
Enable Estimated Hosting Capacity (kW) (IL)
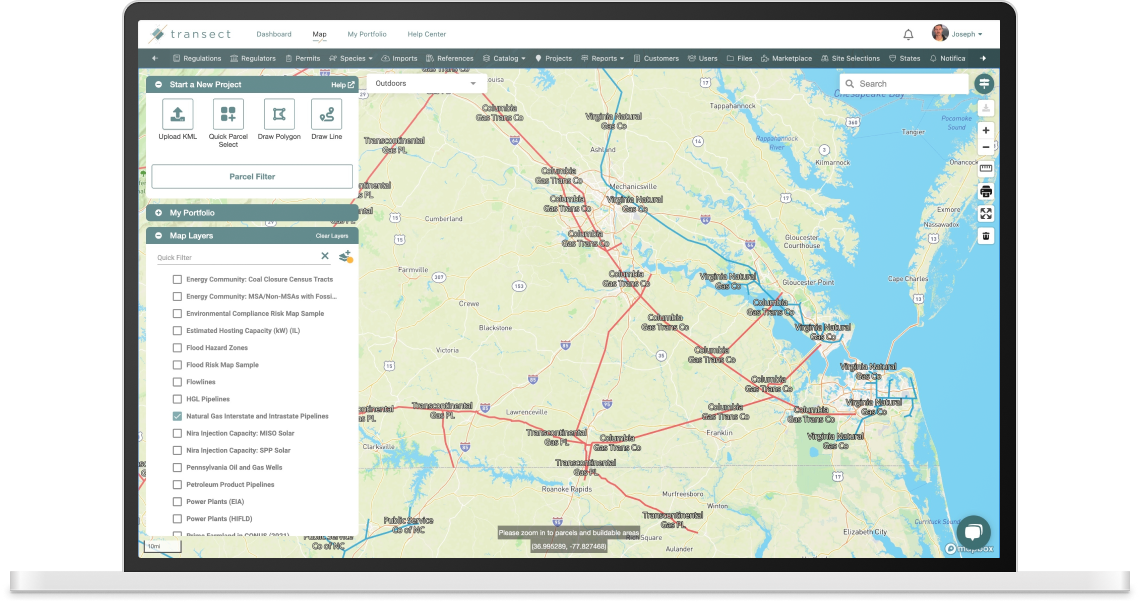point(177,330)
